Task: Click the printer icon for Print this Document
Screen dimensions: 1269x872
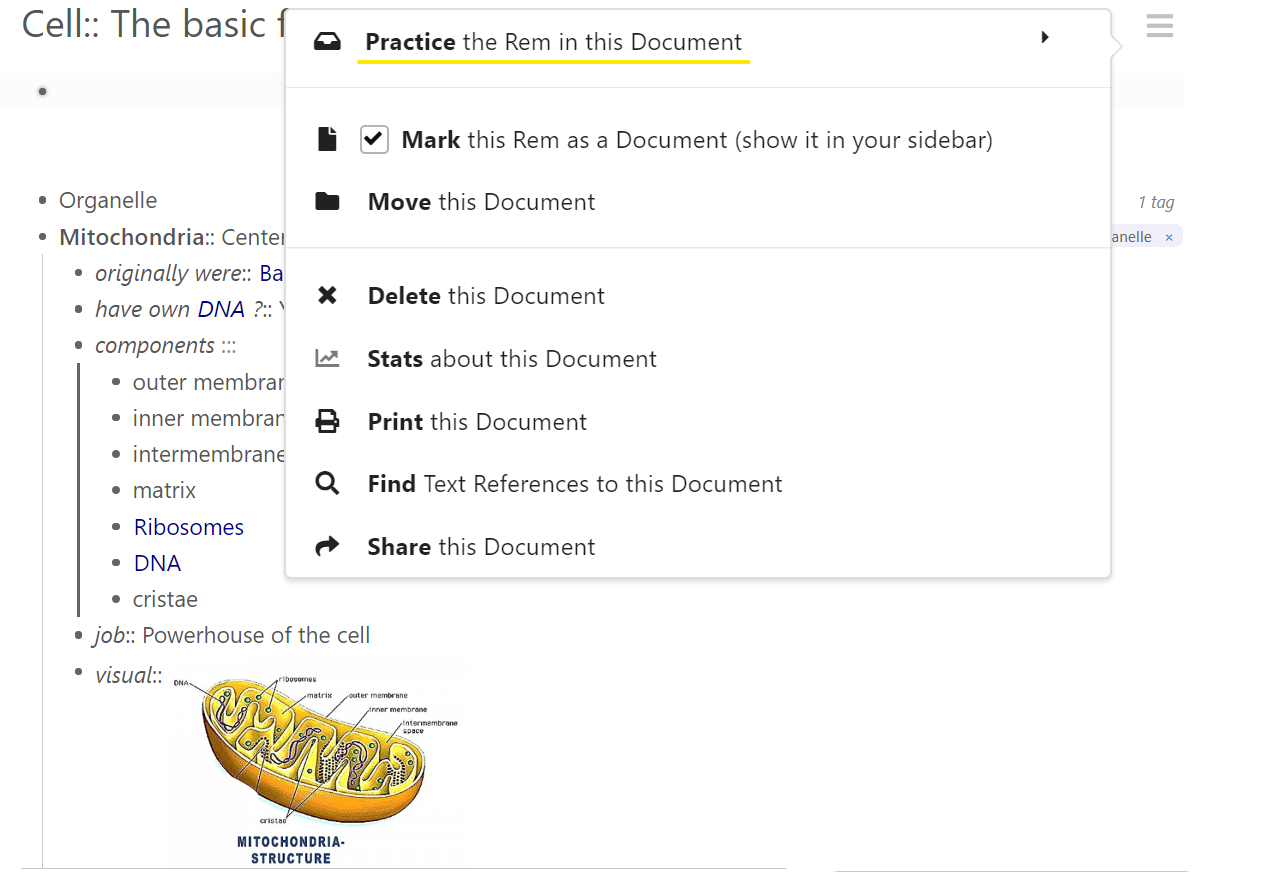Action: (x=327, y=421)
